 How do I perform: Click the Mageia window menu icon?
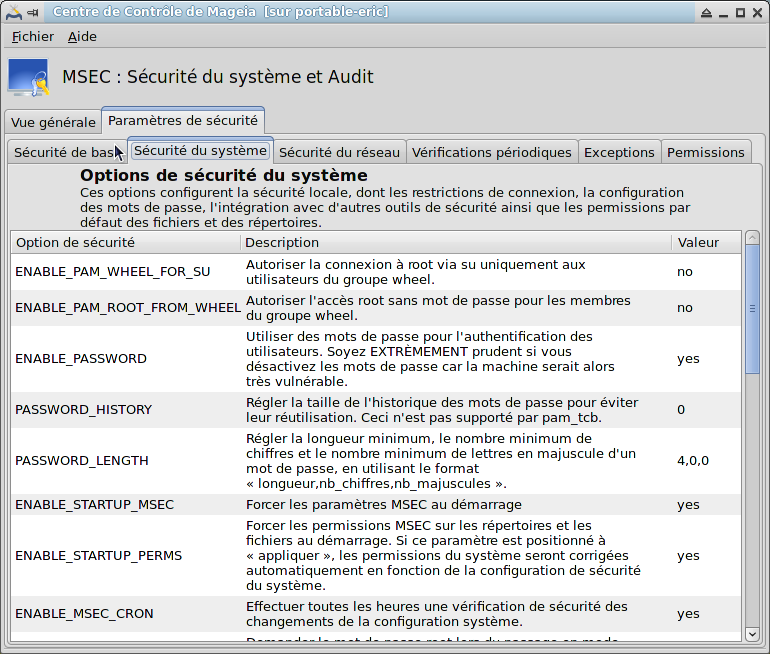(14, 12)
